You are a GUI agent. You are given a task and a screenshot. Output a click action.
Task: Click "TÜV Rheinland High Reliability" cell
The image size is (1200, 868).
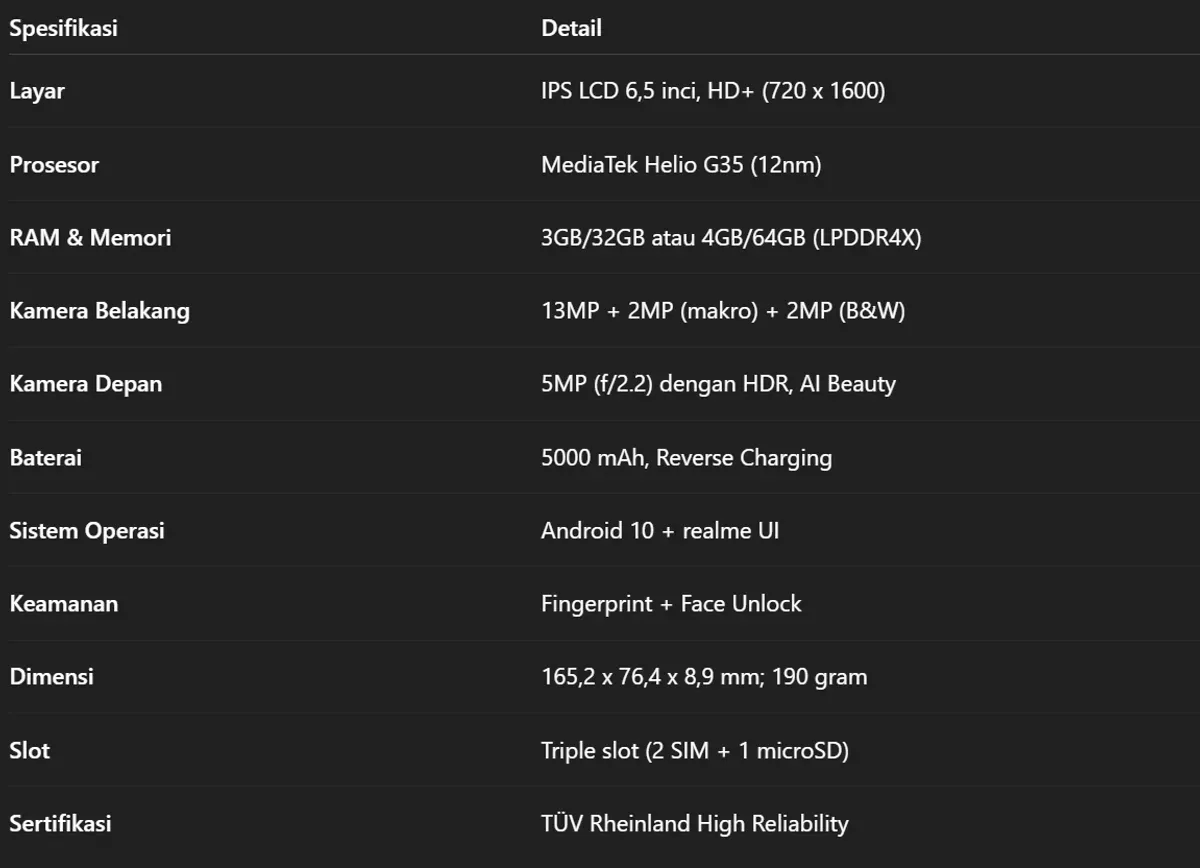[x=694, y=823]
